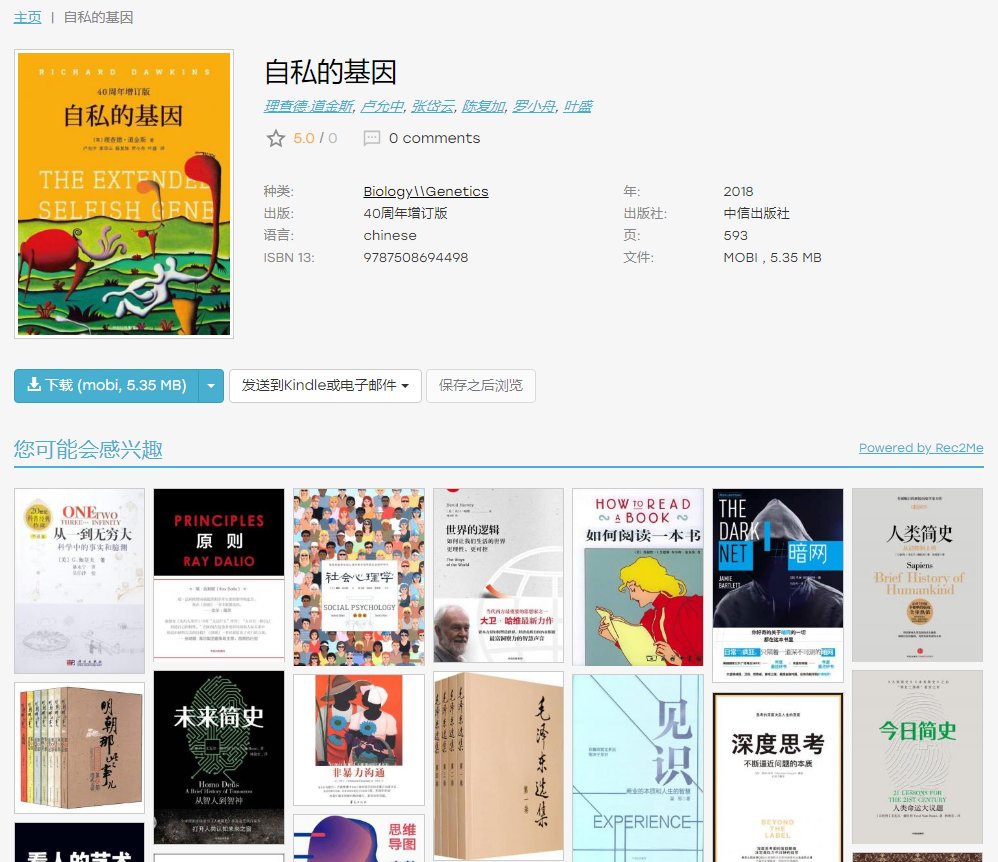This screenshot has width=998, height=862.
Task: Click the page count 593
Action: (x=735, y=236)
